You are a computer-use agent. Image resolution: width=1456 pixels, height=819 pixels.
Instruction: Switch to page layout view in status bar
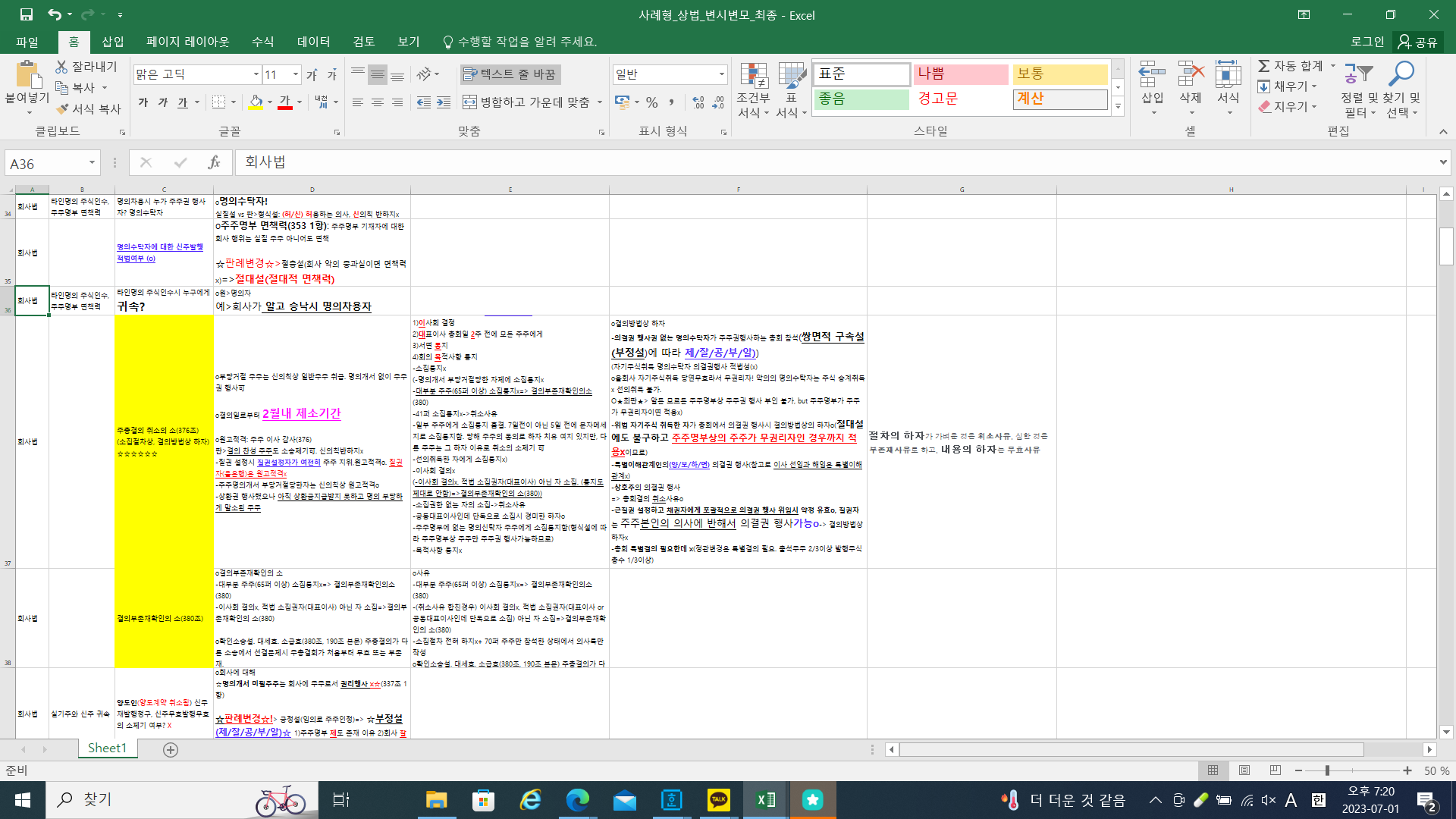(1244, 770)
